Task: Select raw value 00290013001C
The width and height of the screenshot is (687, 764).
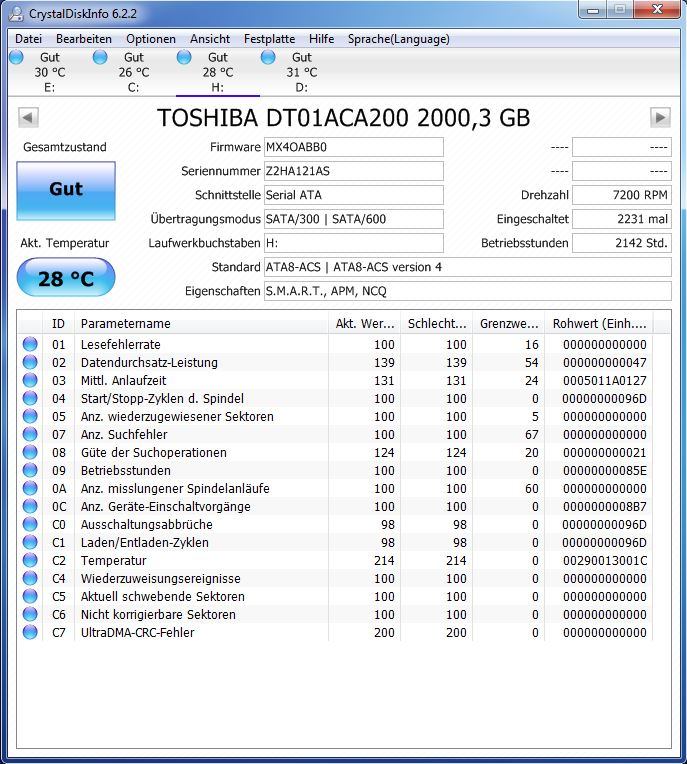Action: (x=605, y=561)
